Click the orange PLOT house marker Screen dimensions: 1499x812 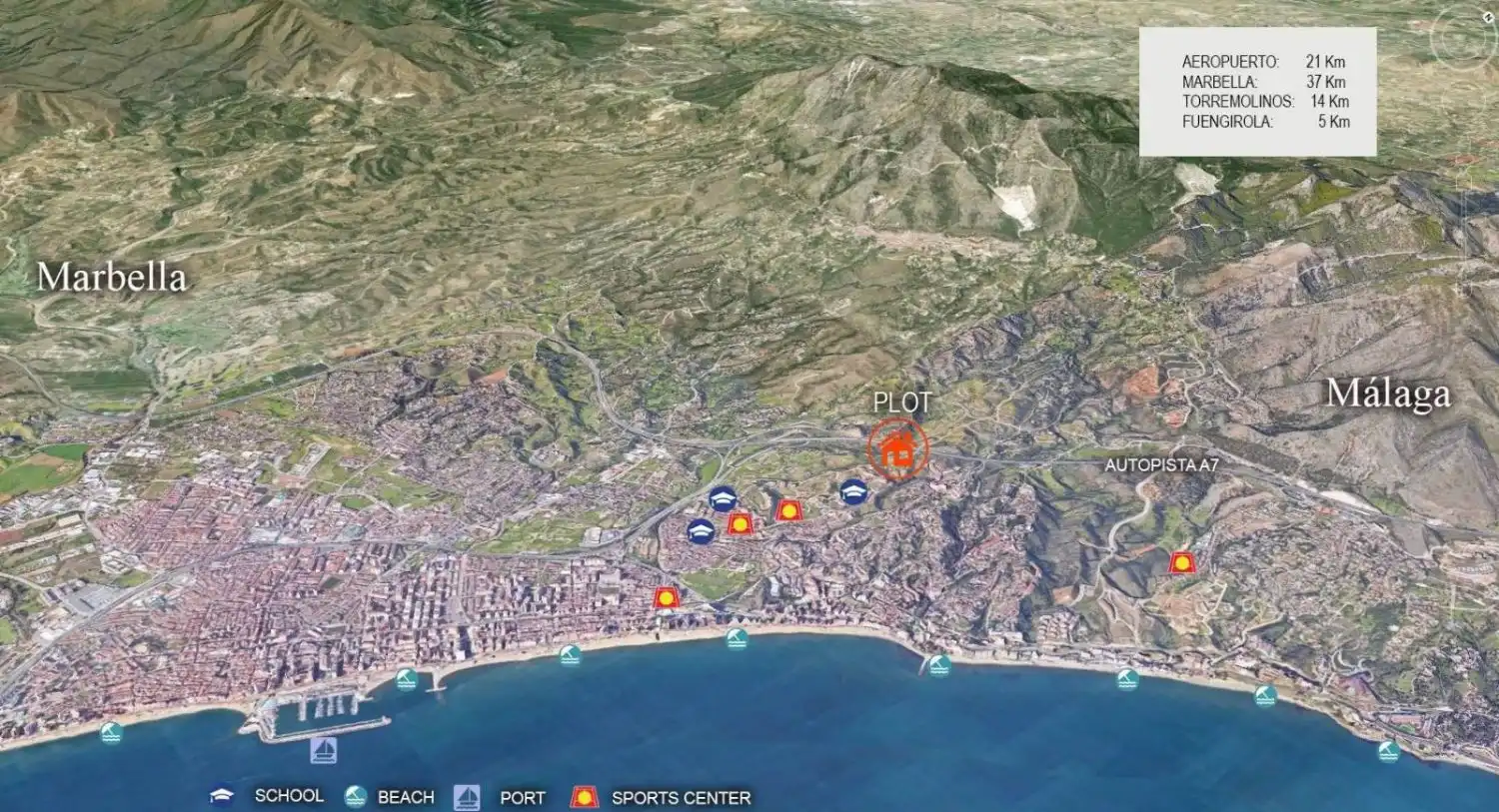tap(897, 449)
